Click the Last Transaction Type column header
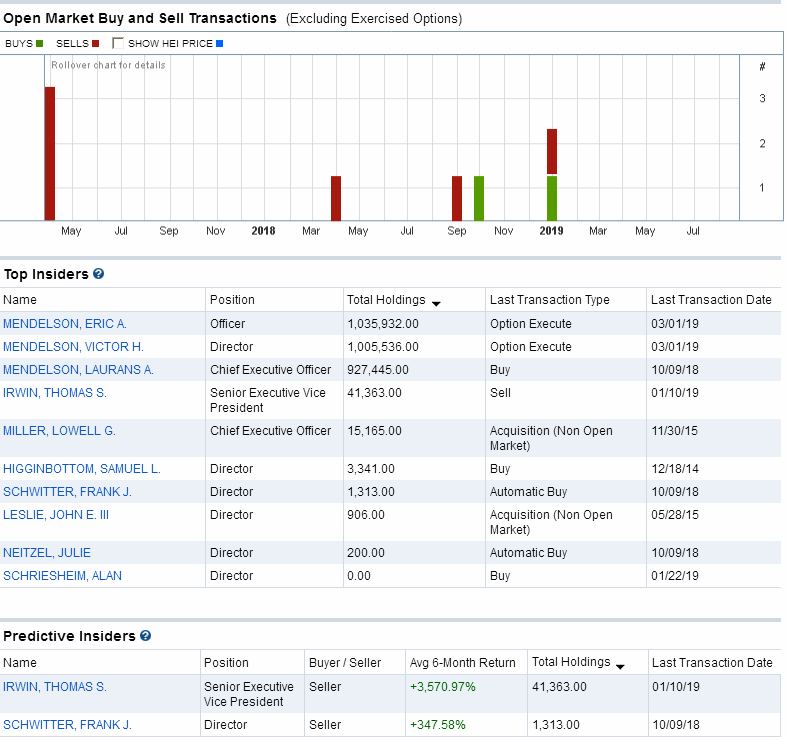 (549, 300)
